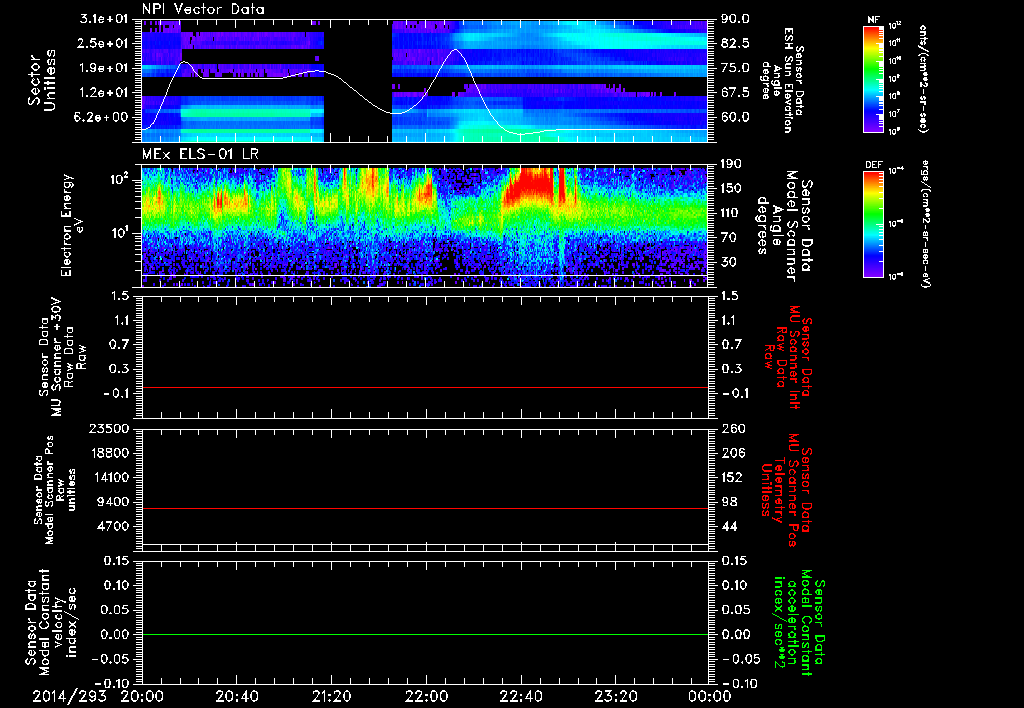Click the 00:00 end time label
Image resolution: width=1024 pixels, height=708 pixels.
pyautogui.click(x=707, y=696)
